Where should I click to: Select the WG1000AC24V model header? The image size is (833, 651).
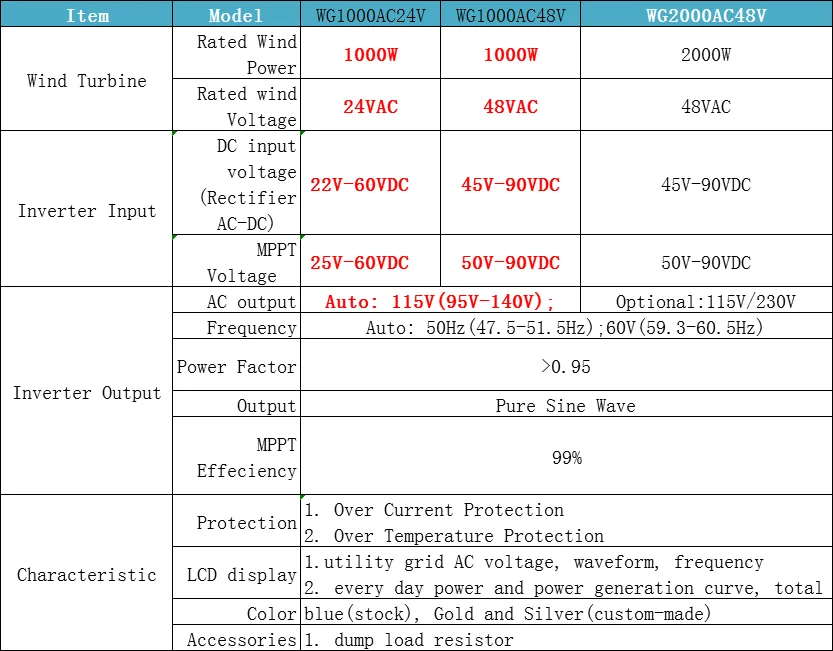pyautogui.click(x=371, y=15)
